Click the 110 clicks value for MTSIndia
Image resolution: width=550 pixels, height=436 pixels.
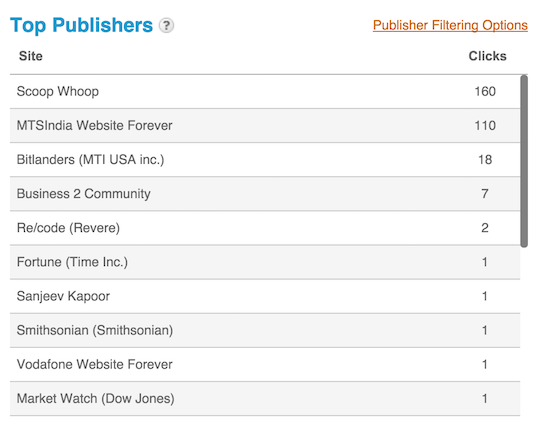tap(485, 126)
